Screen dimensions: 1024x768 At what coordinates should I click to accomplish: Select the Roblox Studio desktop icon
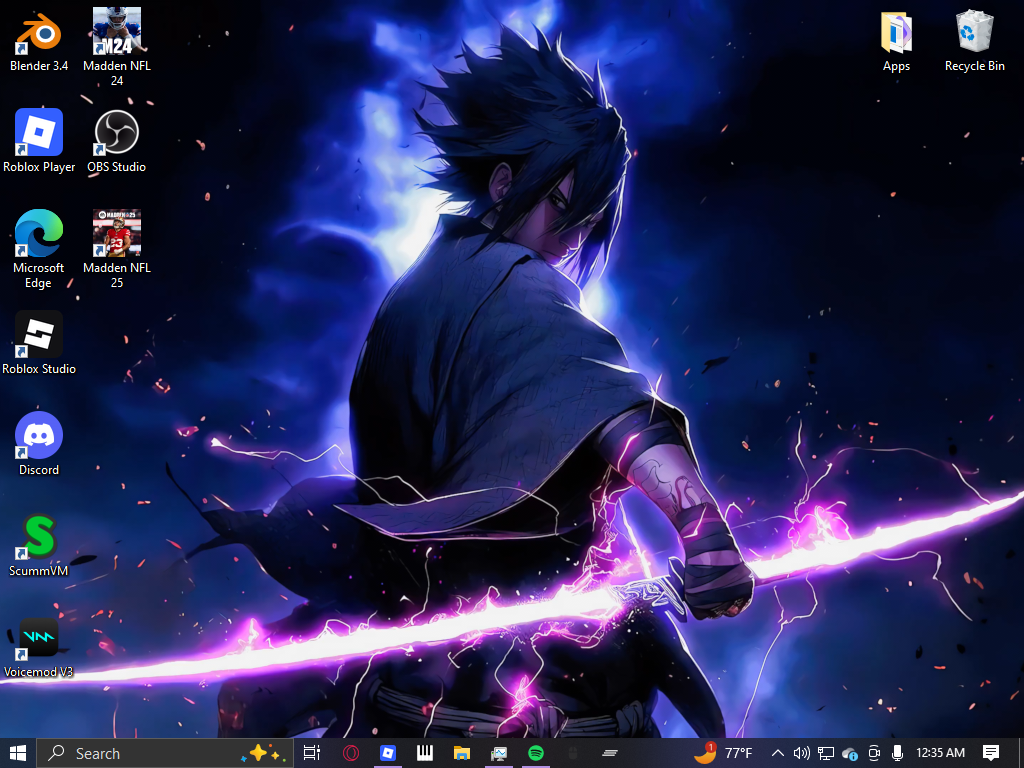tap(39, 343)
